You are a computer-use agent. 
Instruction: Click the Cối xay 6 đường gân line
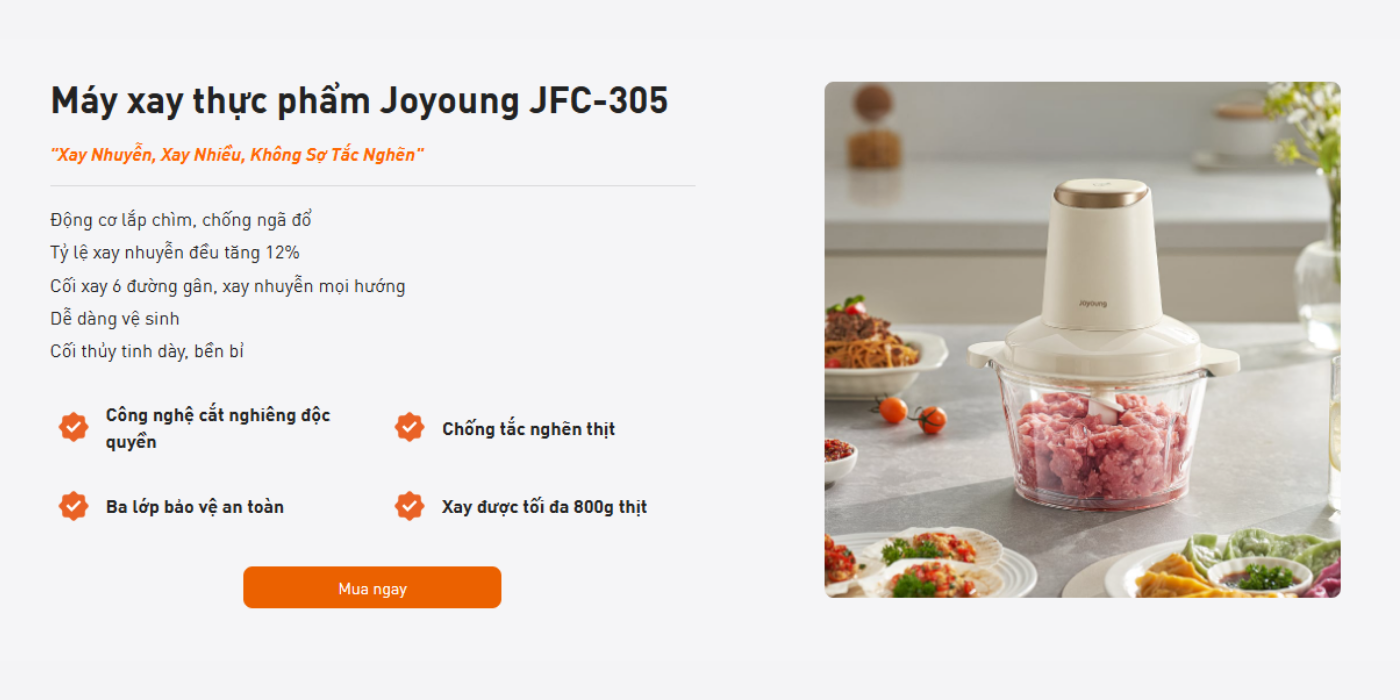227,286
